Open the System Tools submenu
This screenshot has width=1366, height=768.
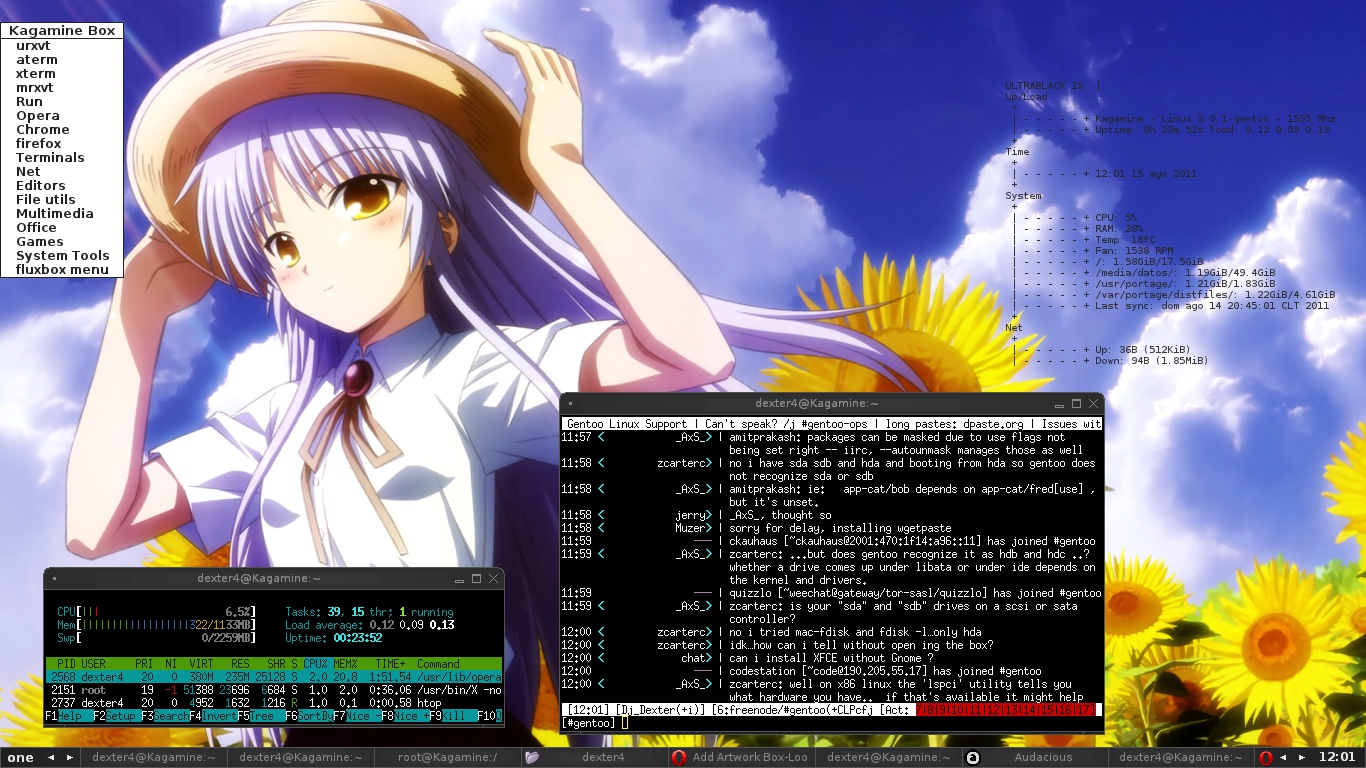[62, 256]
